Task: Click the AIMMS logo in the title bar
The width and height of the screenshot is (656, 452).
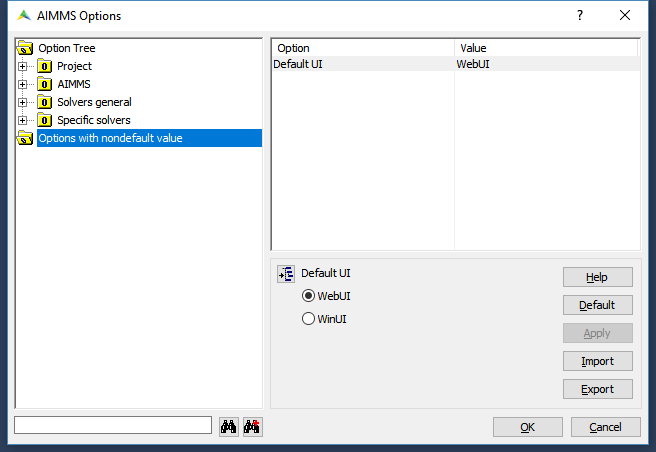Action: 24,15
